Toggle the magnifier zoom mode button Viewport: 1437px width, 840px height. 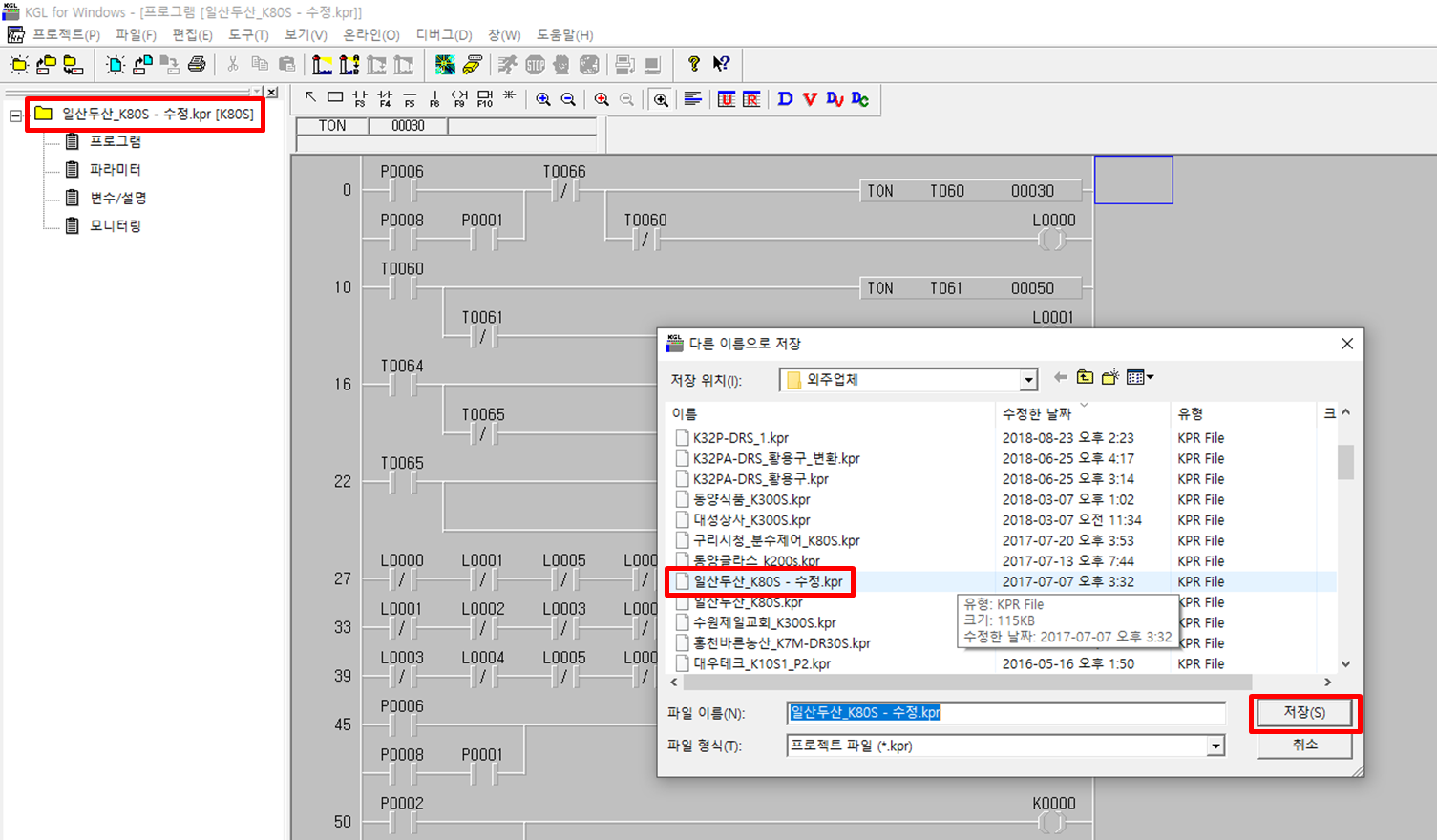(662, 98)
